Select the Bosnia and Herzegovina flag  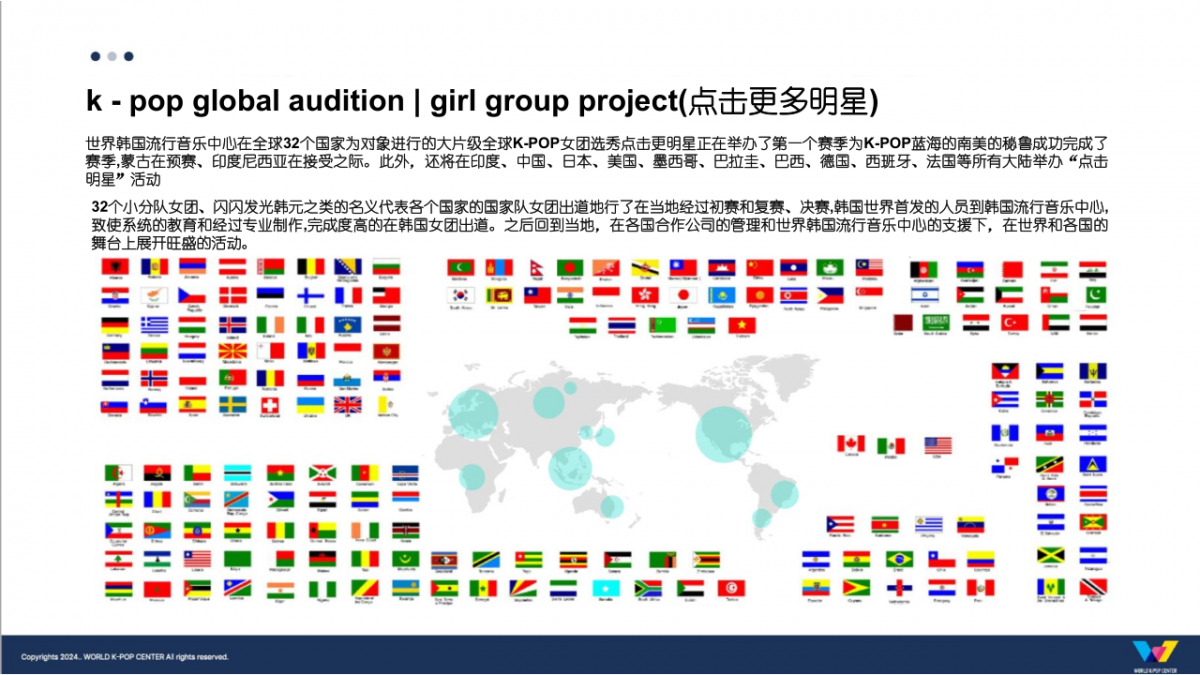tap(348, 266)
